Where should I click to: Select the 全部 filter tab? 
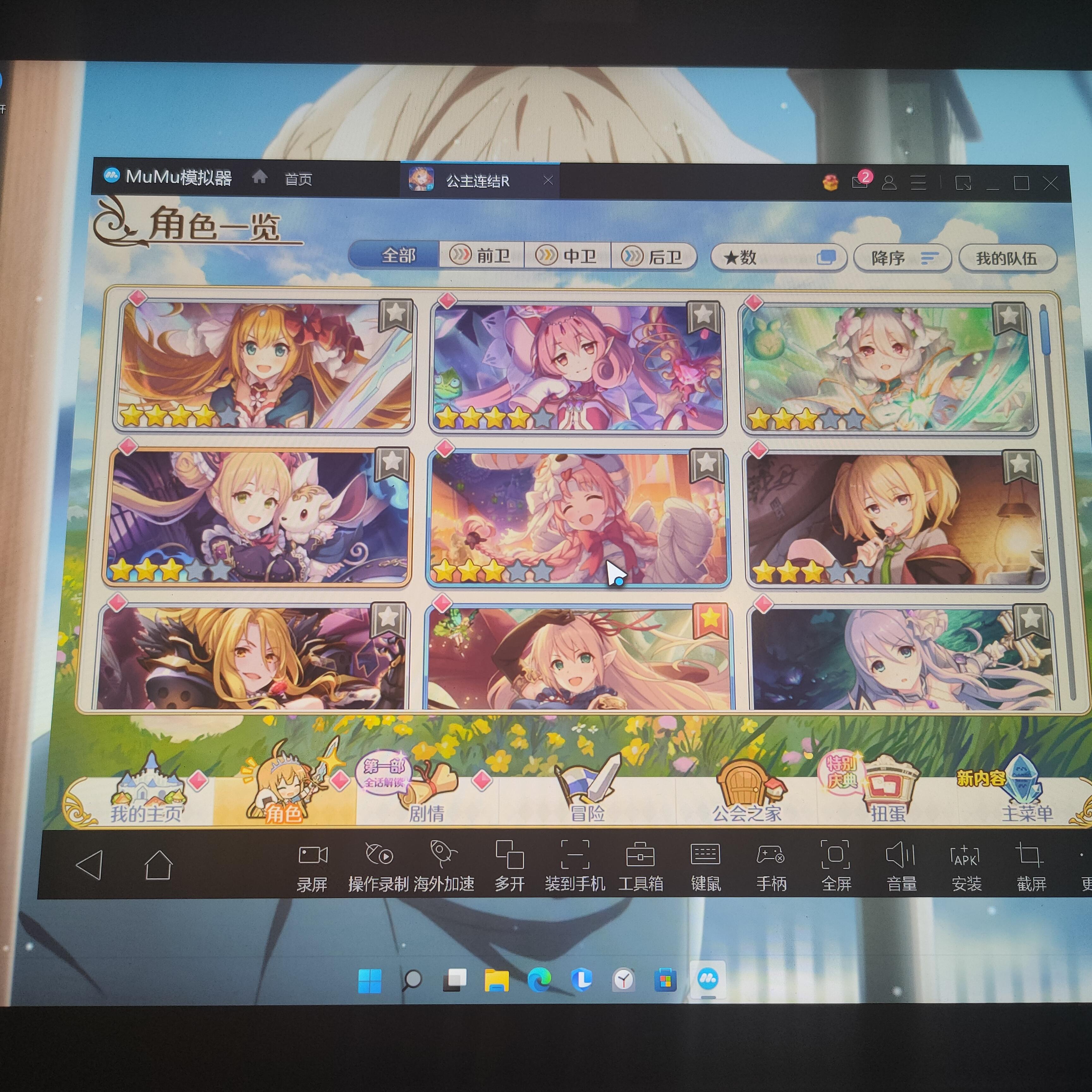395,255
